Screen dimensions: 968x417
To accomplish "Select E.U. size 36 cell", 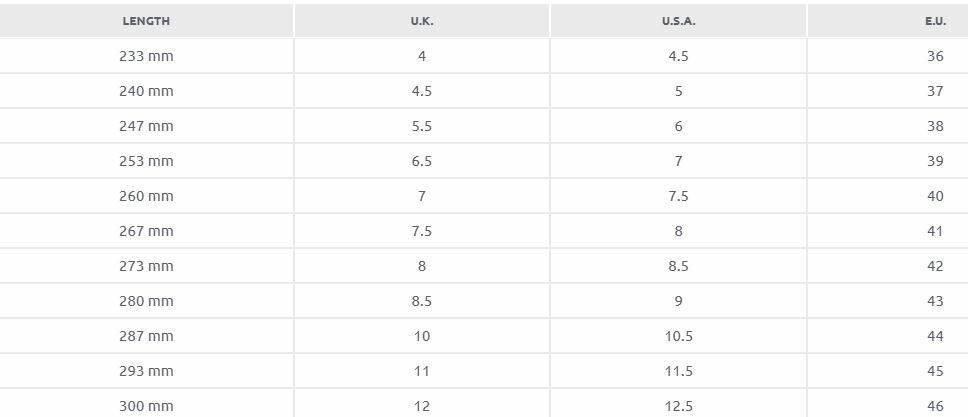I will click(x=888, y=56).
